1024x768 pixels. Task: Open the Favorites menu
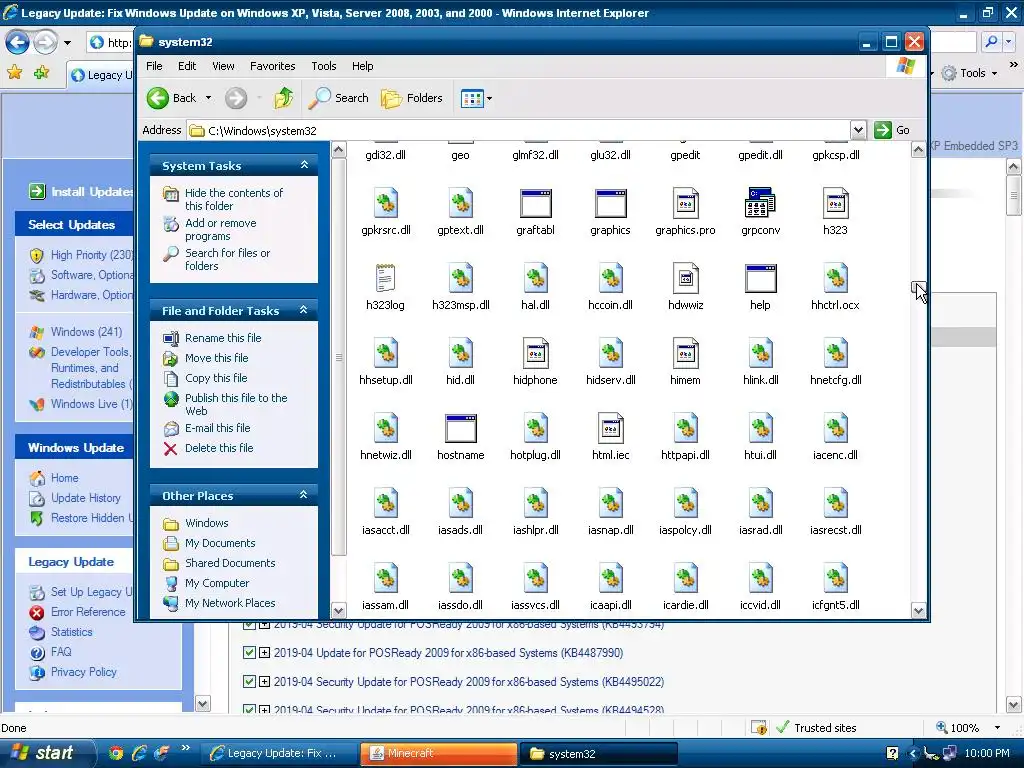[x=272, y=66]
